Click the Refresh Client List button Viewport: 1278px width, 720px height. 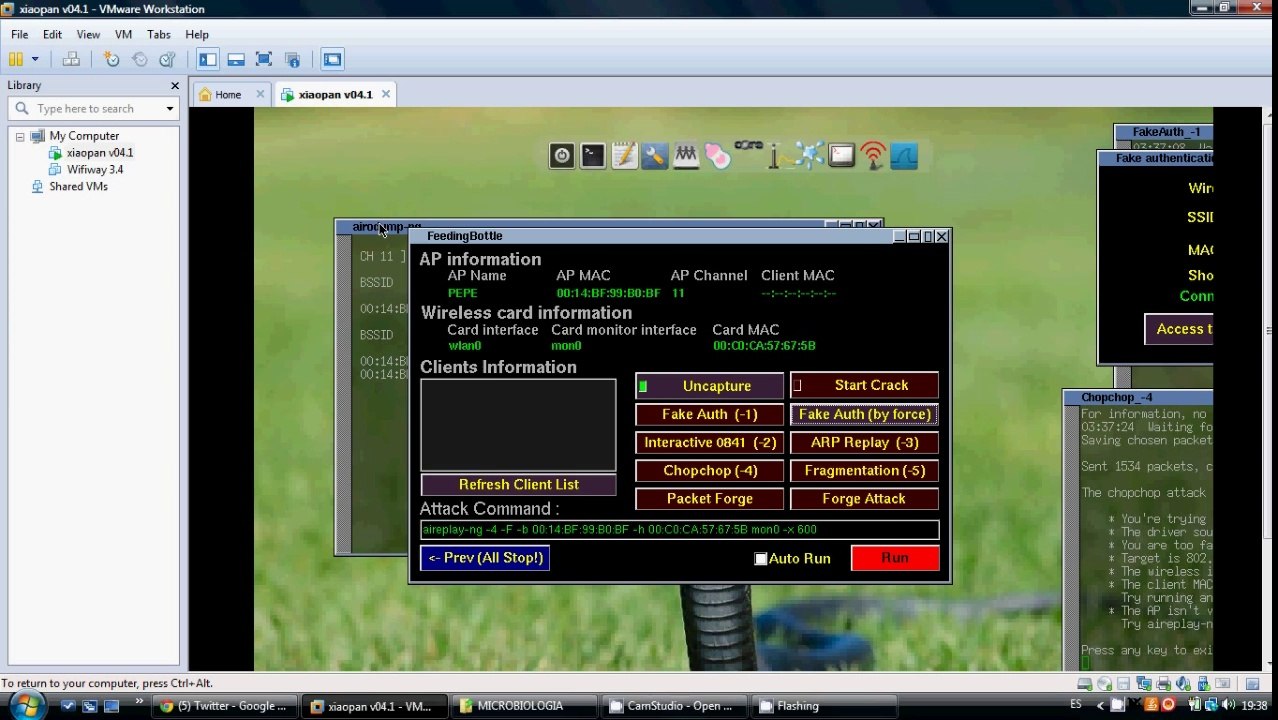(x=518, y=484)
